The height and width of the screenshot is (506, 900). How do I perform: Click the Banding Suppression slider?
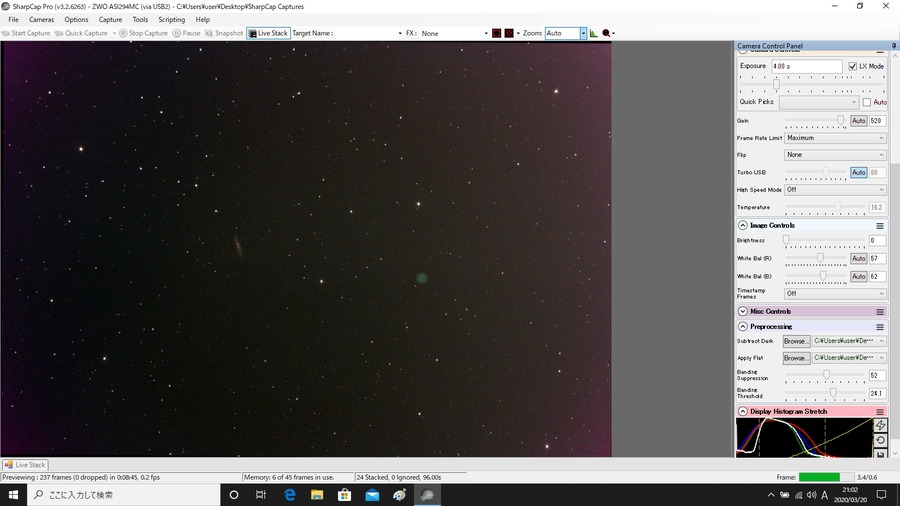[825, 376]
